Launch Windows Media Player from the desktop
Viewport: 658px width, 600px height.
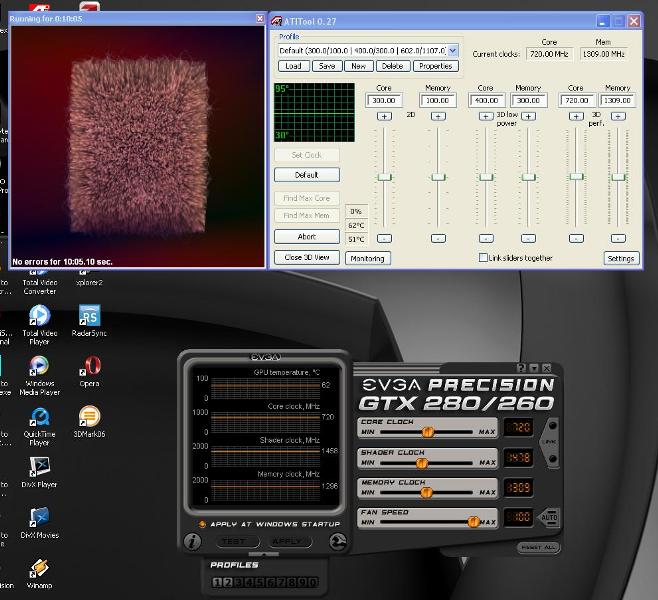point(39,375)
